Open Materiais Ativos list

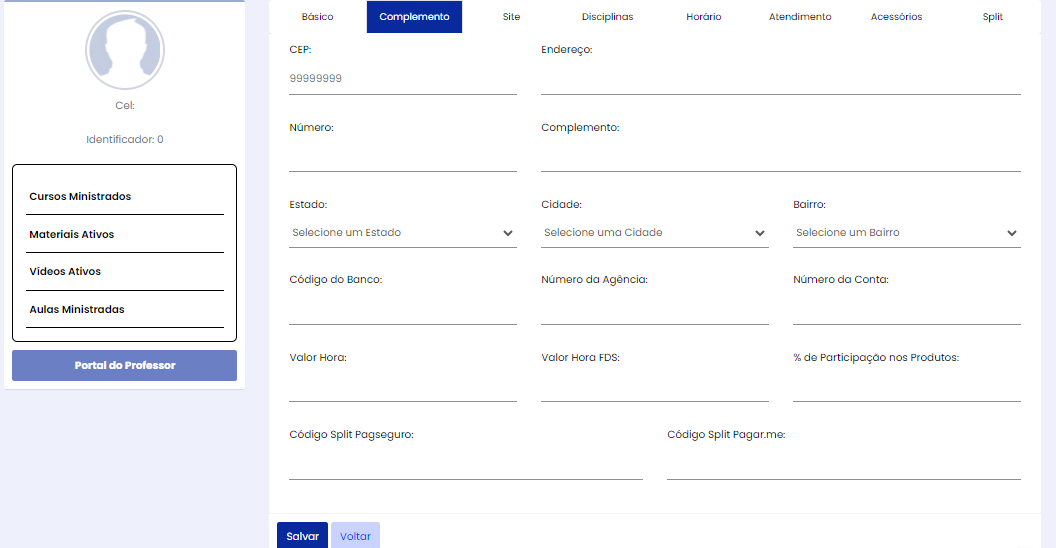[x=125, y=234]
